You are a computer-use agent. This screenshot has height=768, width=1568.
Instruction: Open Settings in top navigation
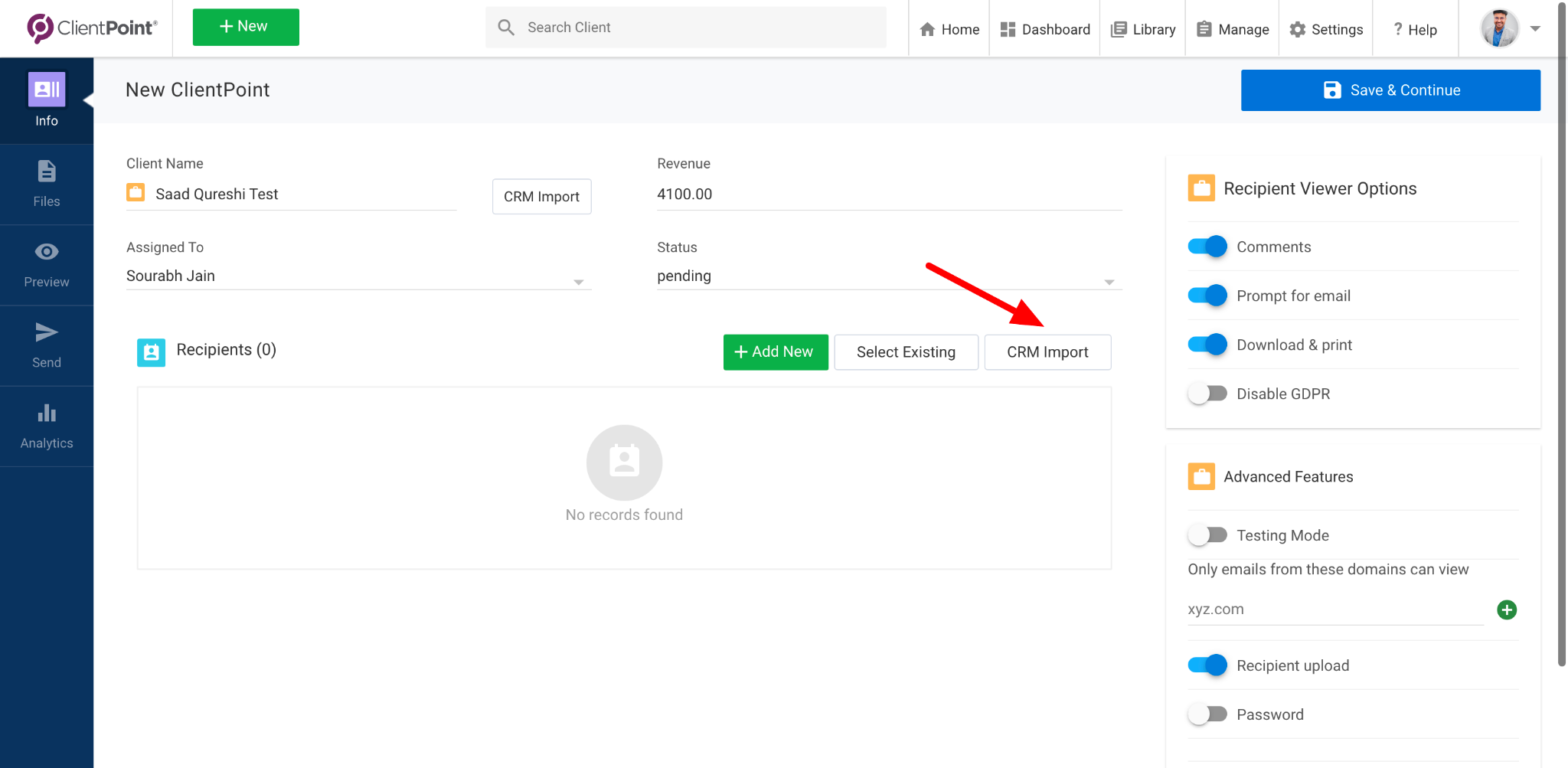(1326, 29)
